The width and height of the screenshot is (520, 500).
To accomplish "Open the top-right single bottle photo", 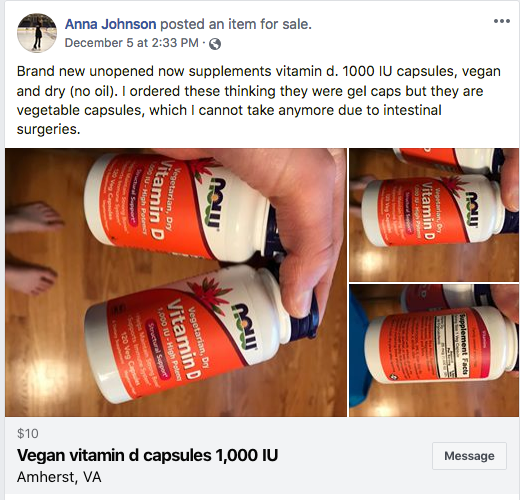I will click(434, 215).
